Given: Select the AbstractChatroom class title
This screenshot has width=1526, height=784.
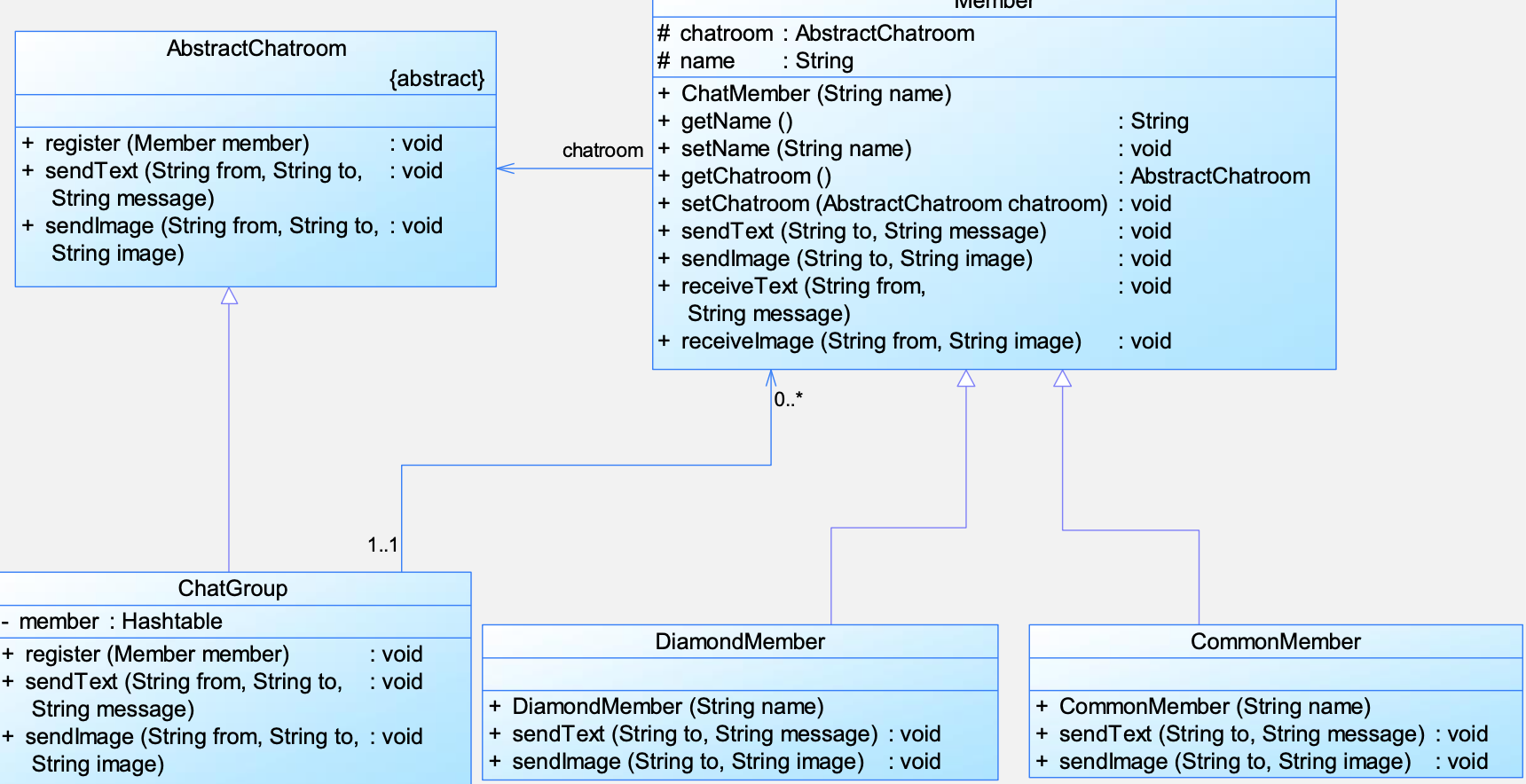Looking at the screenshot, I should (x=256, y=49).
